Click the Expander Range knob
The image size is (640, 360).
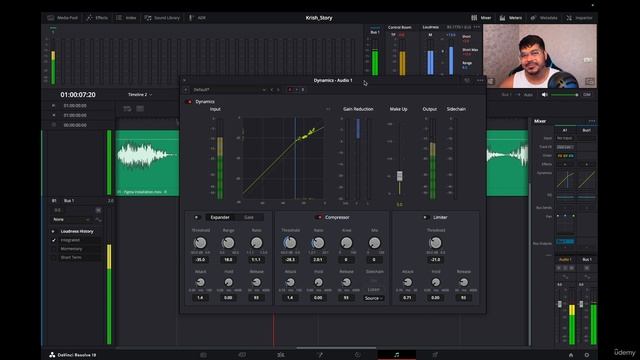click(228, 243)
